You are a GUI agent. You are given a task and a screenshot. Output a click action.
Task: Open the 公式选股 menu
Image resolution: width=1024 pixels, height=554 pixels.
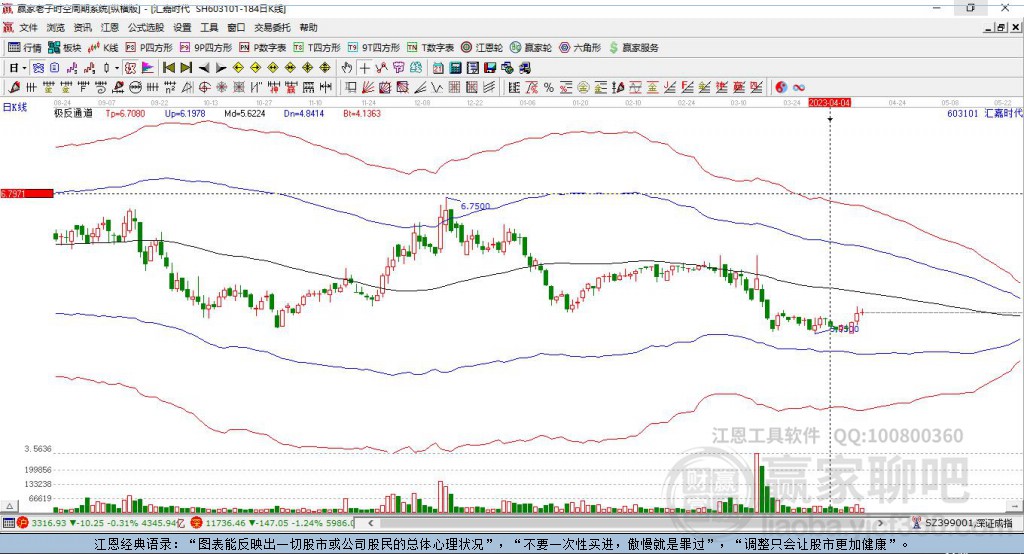146,27
